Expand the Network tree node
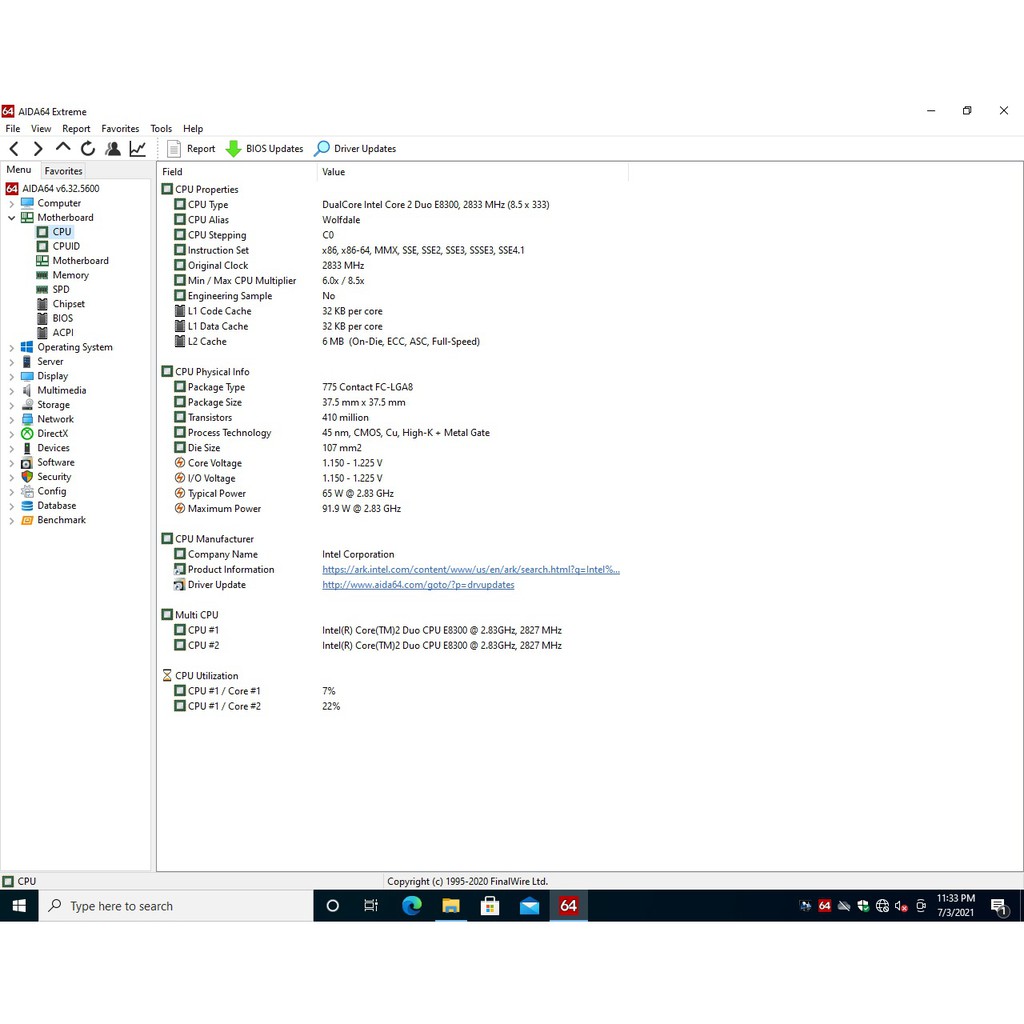This screenshot has width=1024, height=1024. click(x=11, y=420)
